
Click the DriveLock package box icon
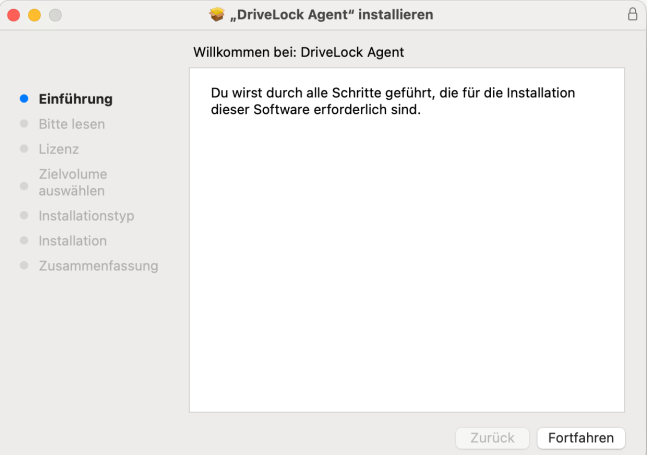point(217,14)
